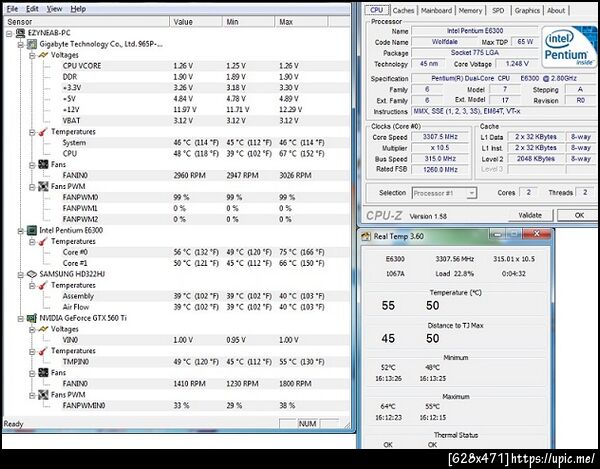Click the Max column header

tap(301, 22)
